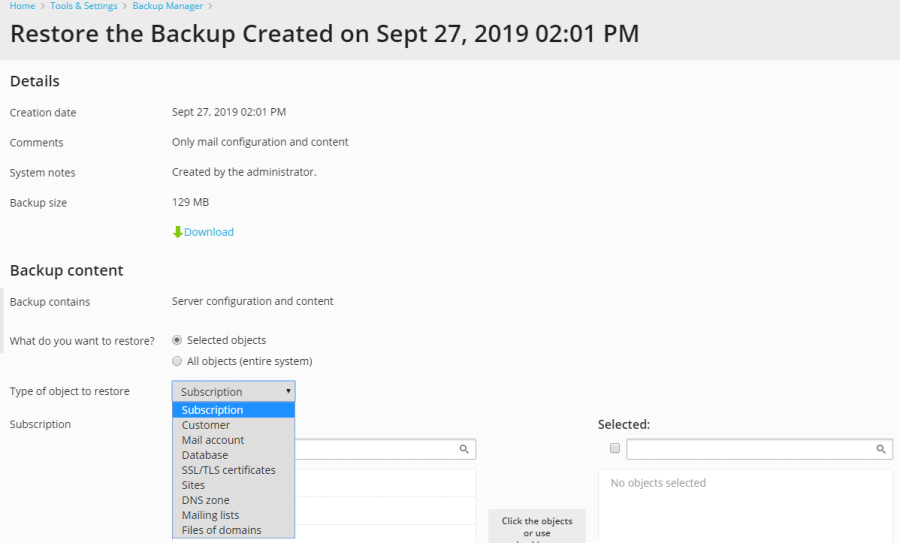900x543 pixels.
Task: Focus the Selected objects search field
Action: click(759, 449)
